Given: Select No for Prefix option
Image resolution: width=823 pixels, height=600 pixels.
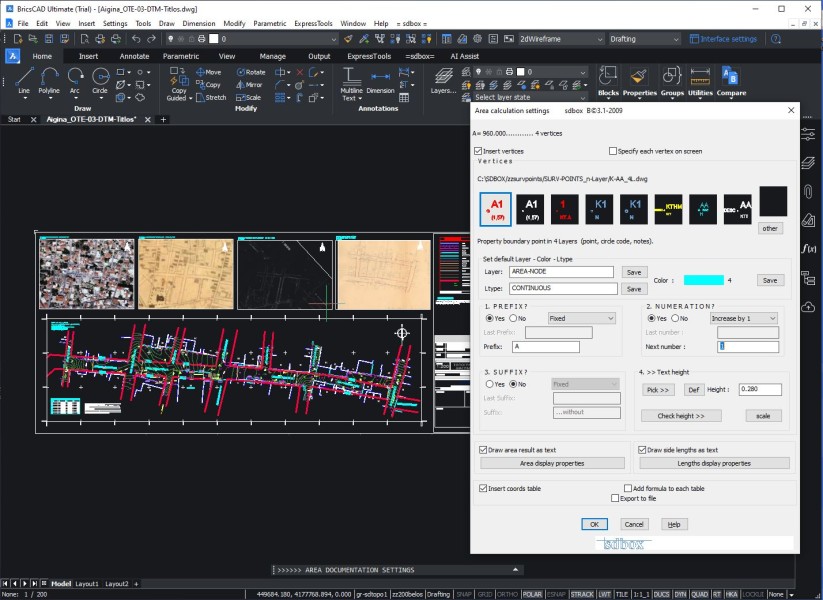Looking at the screenshot, I should 513,319.
